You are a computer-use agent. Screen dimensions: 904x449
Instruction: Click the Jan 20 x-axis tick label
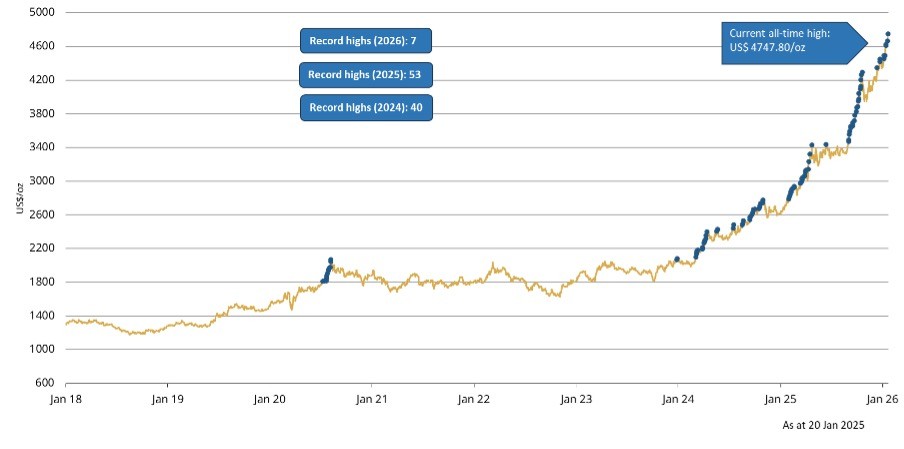pos(269,399)
